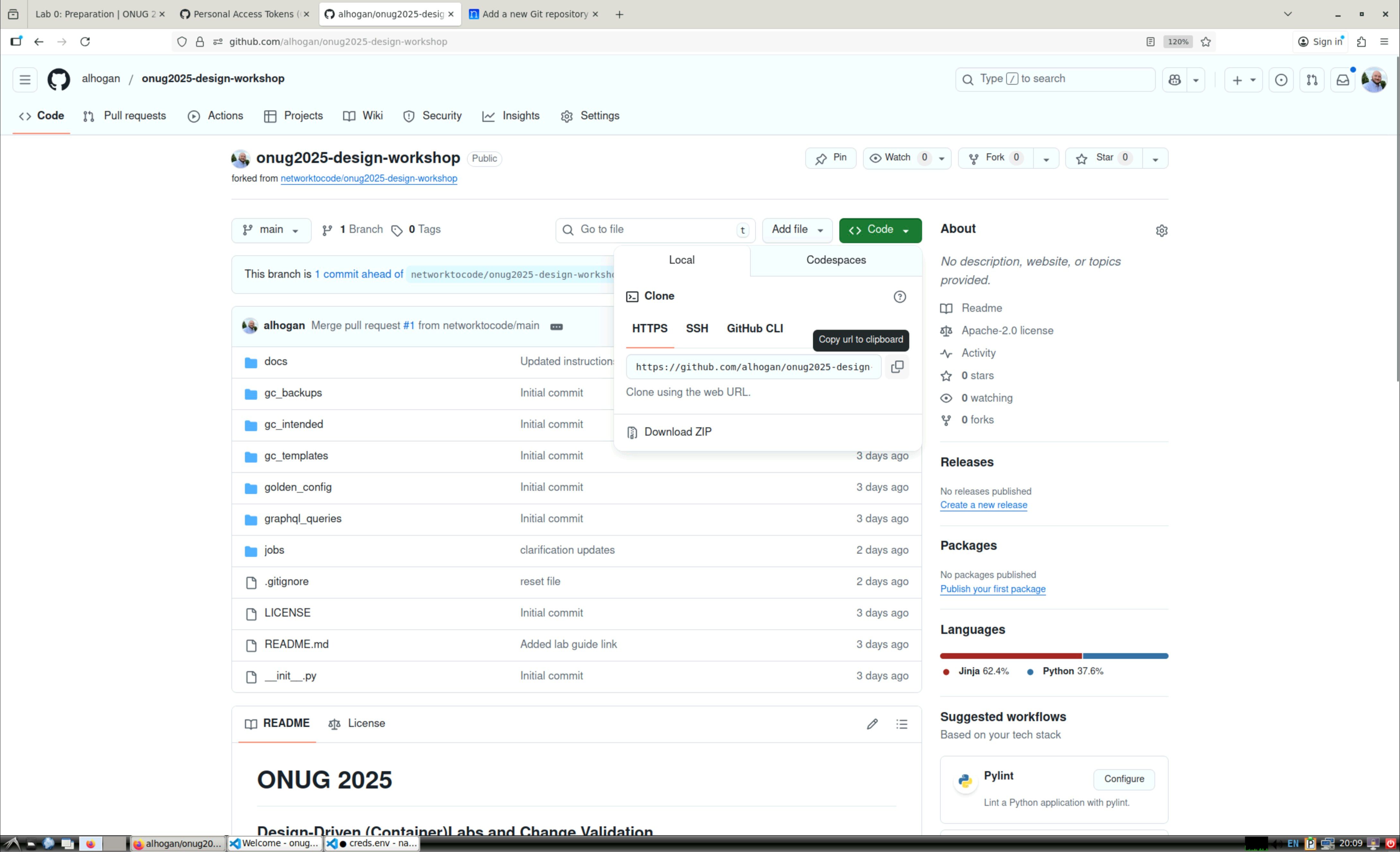The width and height of the screenshot is (1400, 852).
Task: Switch to the Codespaces tab
Action: [835, 260]
